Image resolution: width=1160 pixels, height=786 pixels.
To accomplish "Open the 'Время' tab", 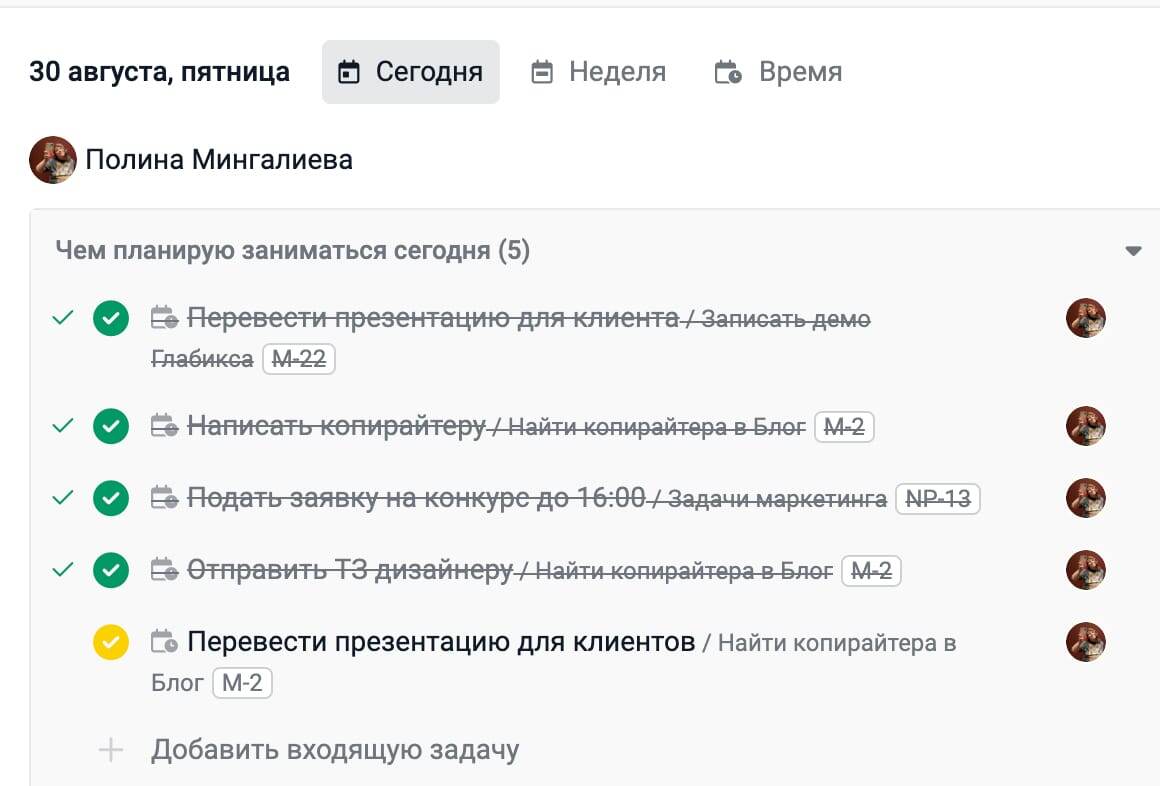I will pyautogui.click(x=778, y=72).
